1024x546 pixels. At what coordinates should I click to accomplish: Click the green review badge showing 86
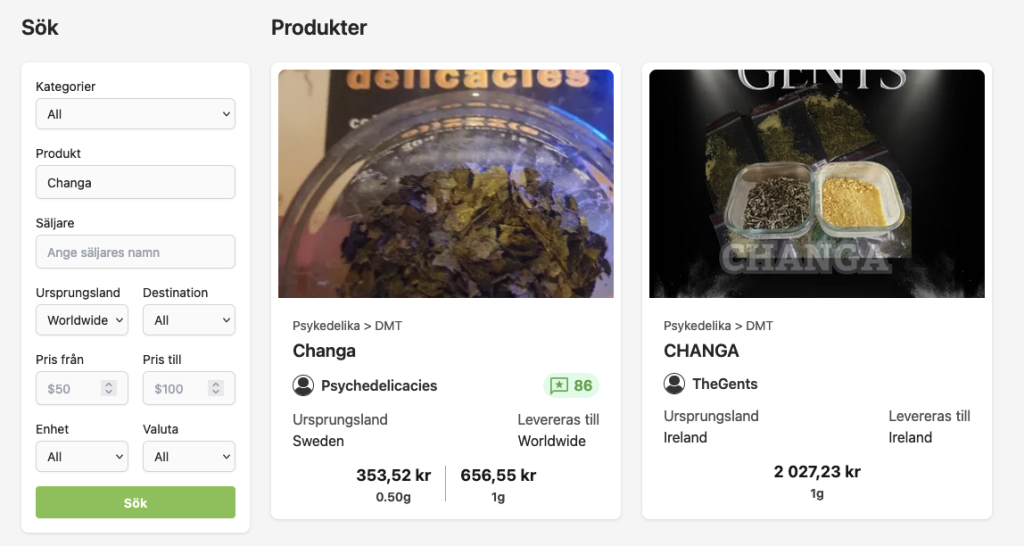(x=572, y=386)
